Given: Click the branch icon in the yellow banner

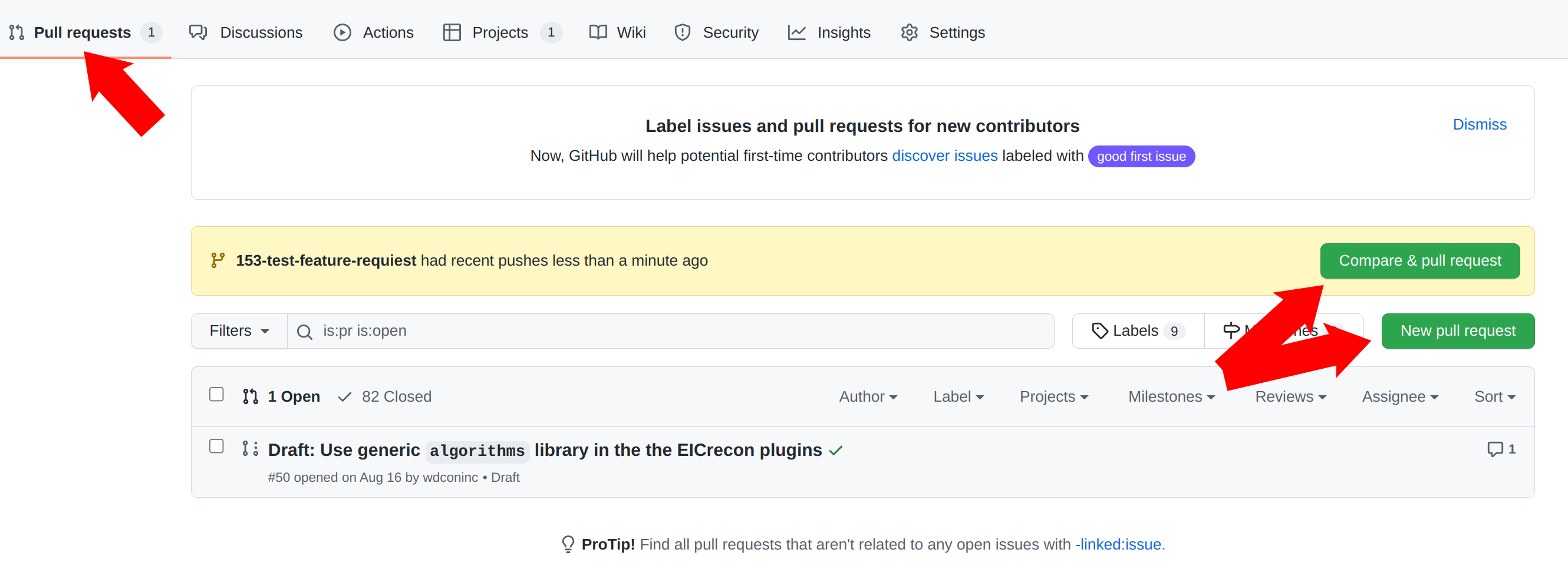Looking at the screenshot, I should click(218, 260).
